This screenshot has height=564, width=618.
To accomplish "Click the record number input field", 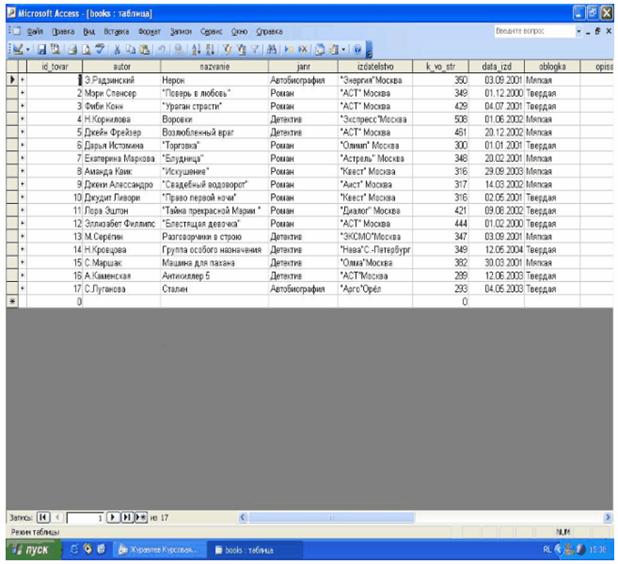I will pos(85,517).
